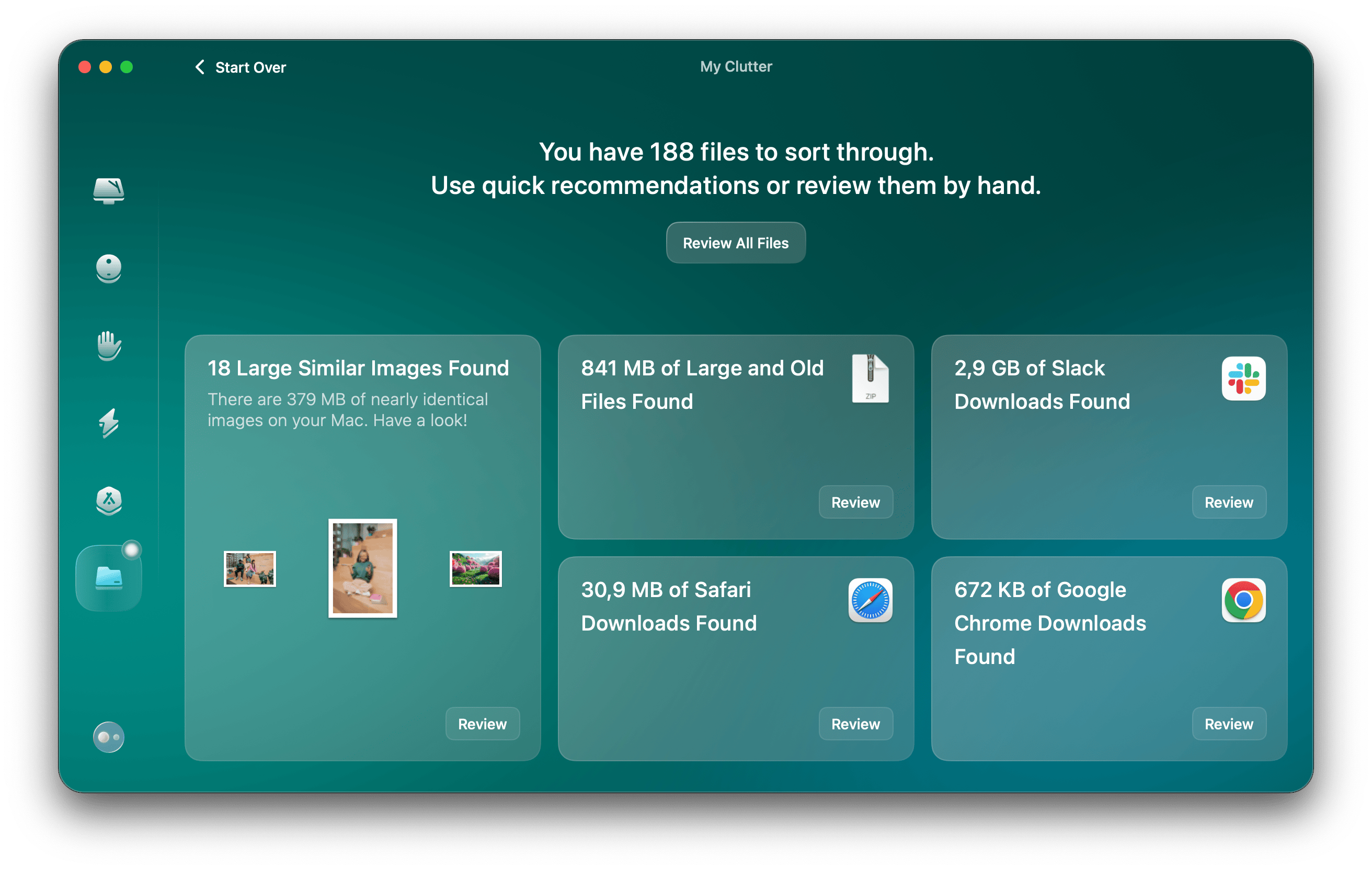Open the Protection hand sidebar icon
Image resolution: width=1372 pixels, height=870 pixels.
[x=108, y=345]
